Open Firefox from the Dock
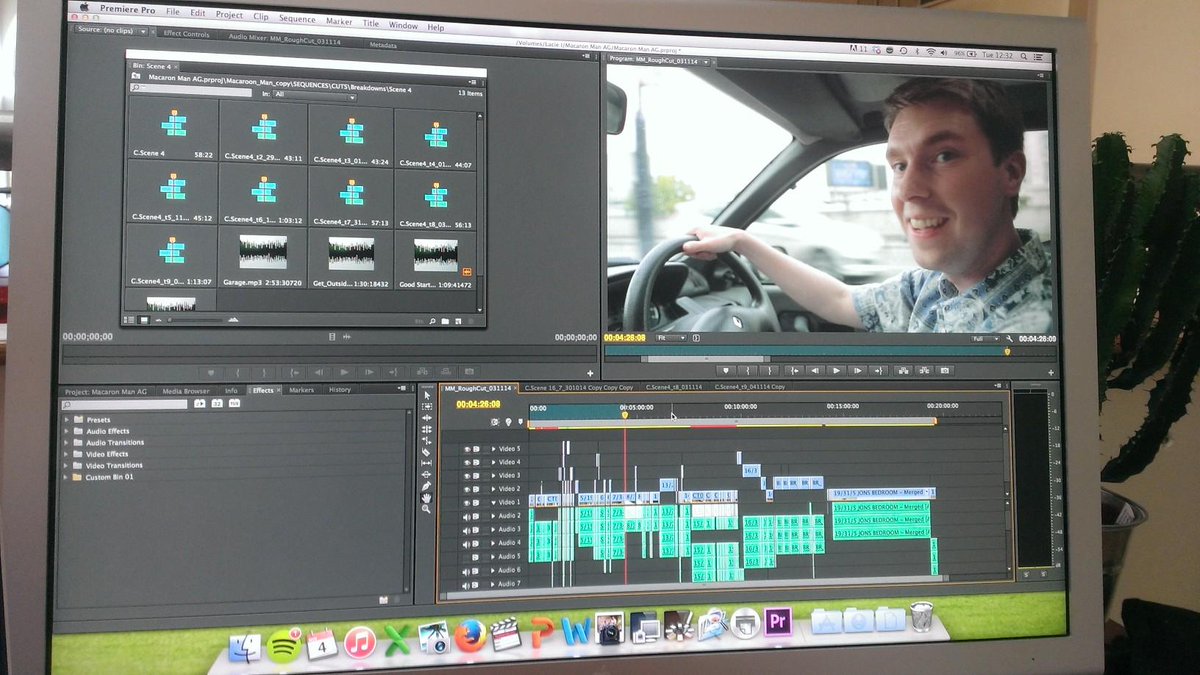 (x=469, y=635)
